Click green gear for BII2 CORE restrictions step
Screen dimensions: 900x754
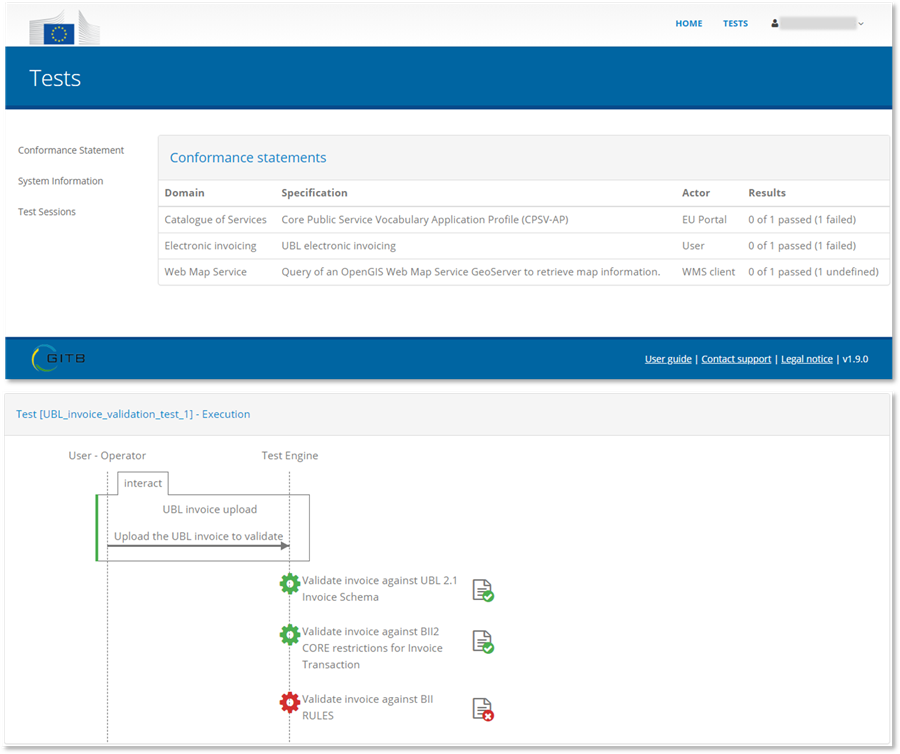point(290,635)
